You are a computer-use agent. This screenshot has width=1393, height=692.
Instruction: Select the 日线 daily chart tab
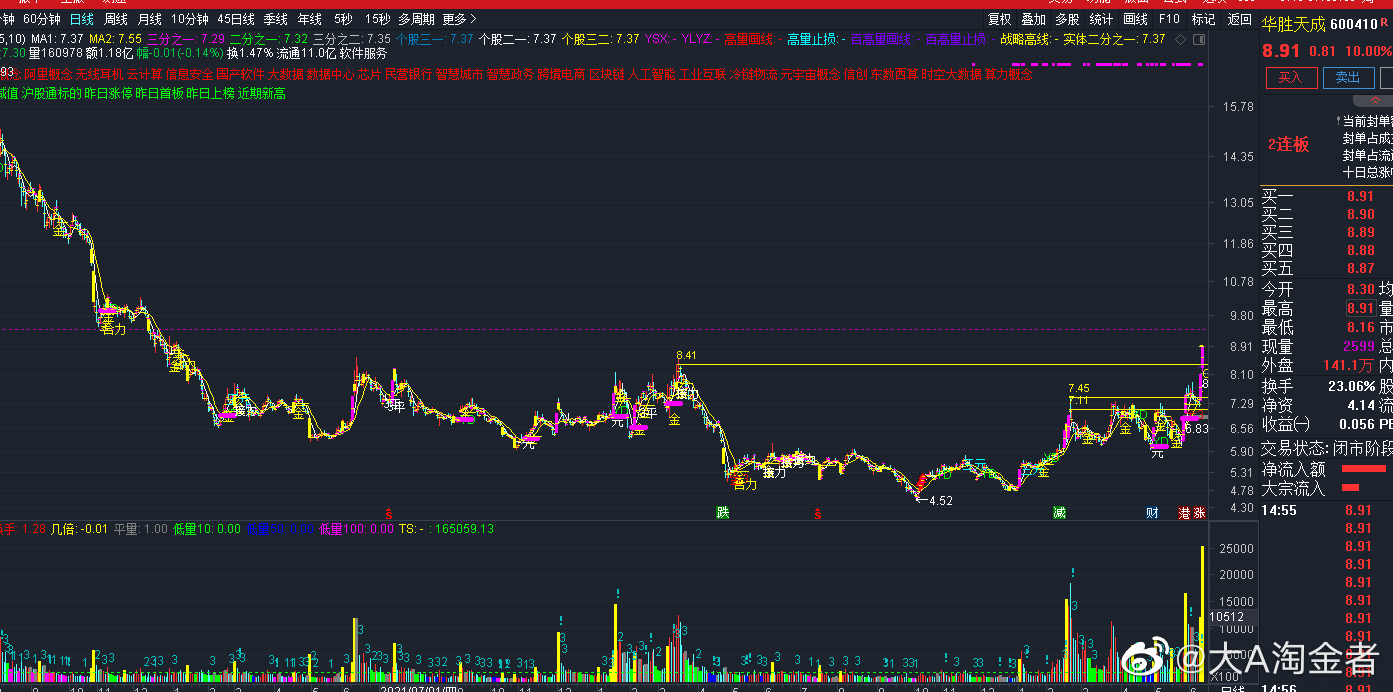tap(82, 19)
